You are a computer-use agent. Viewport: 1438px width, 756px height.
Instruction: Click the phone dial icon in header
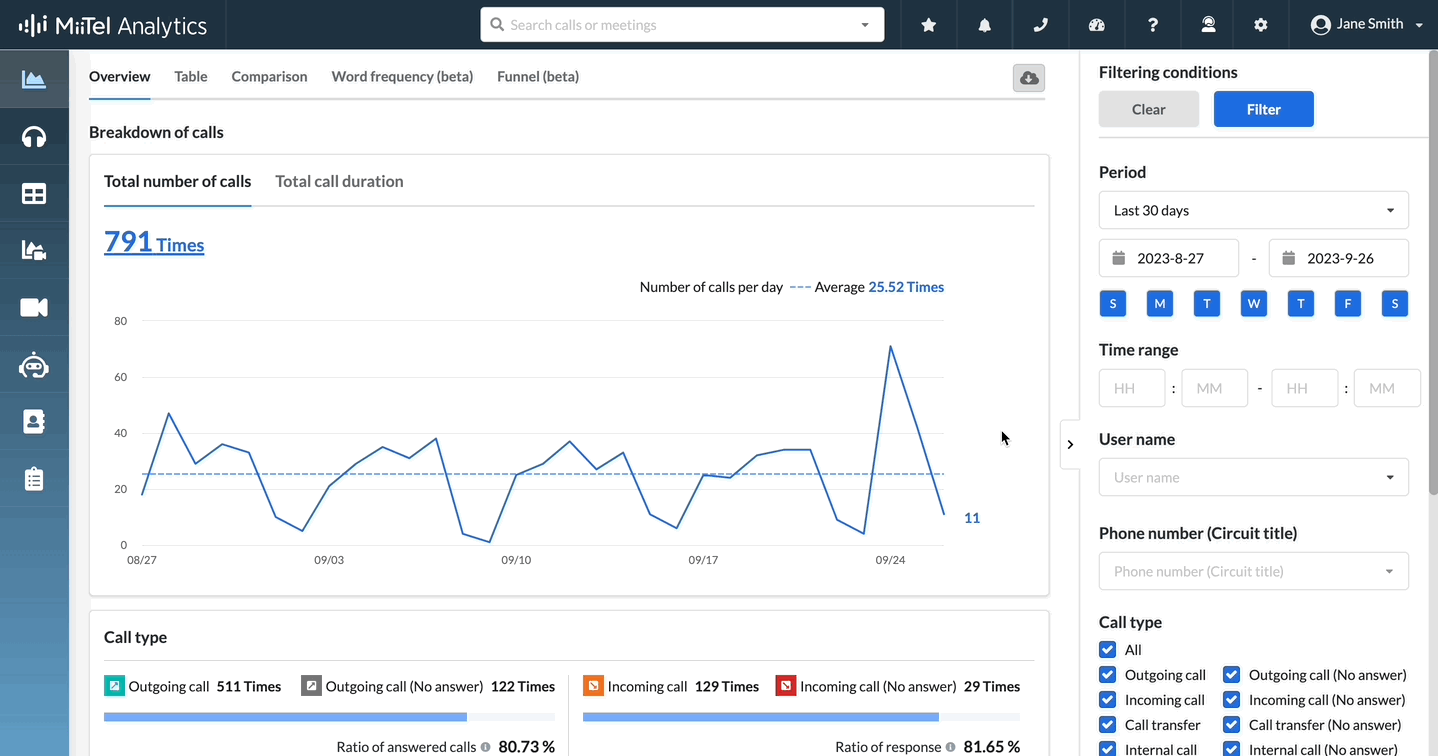[1041, 25]
